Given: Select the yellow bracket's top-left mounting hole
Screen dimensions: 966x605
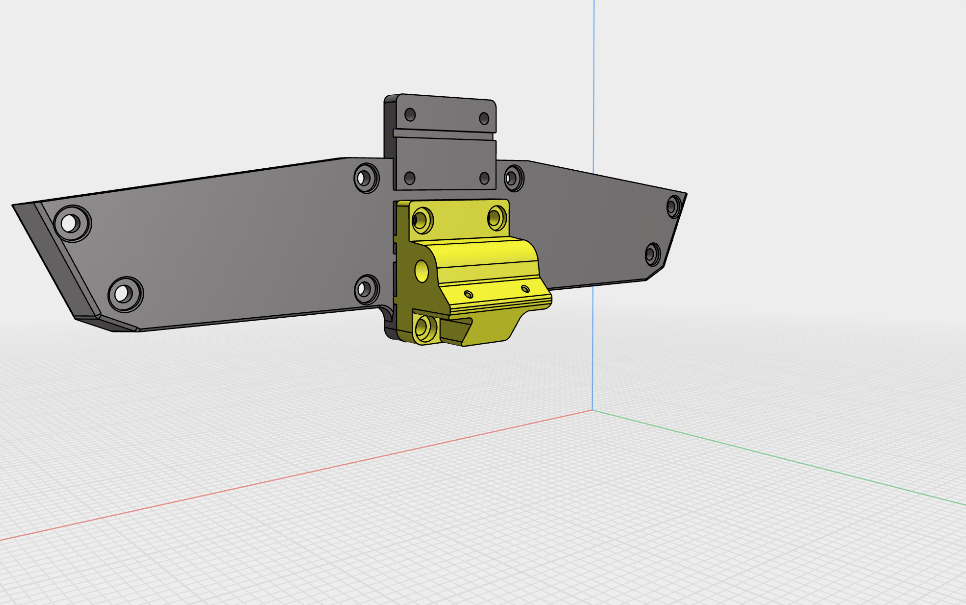Looking at the screenshot, I should coord(423,218).
